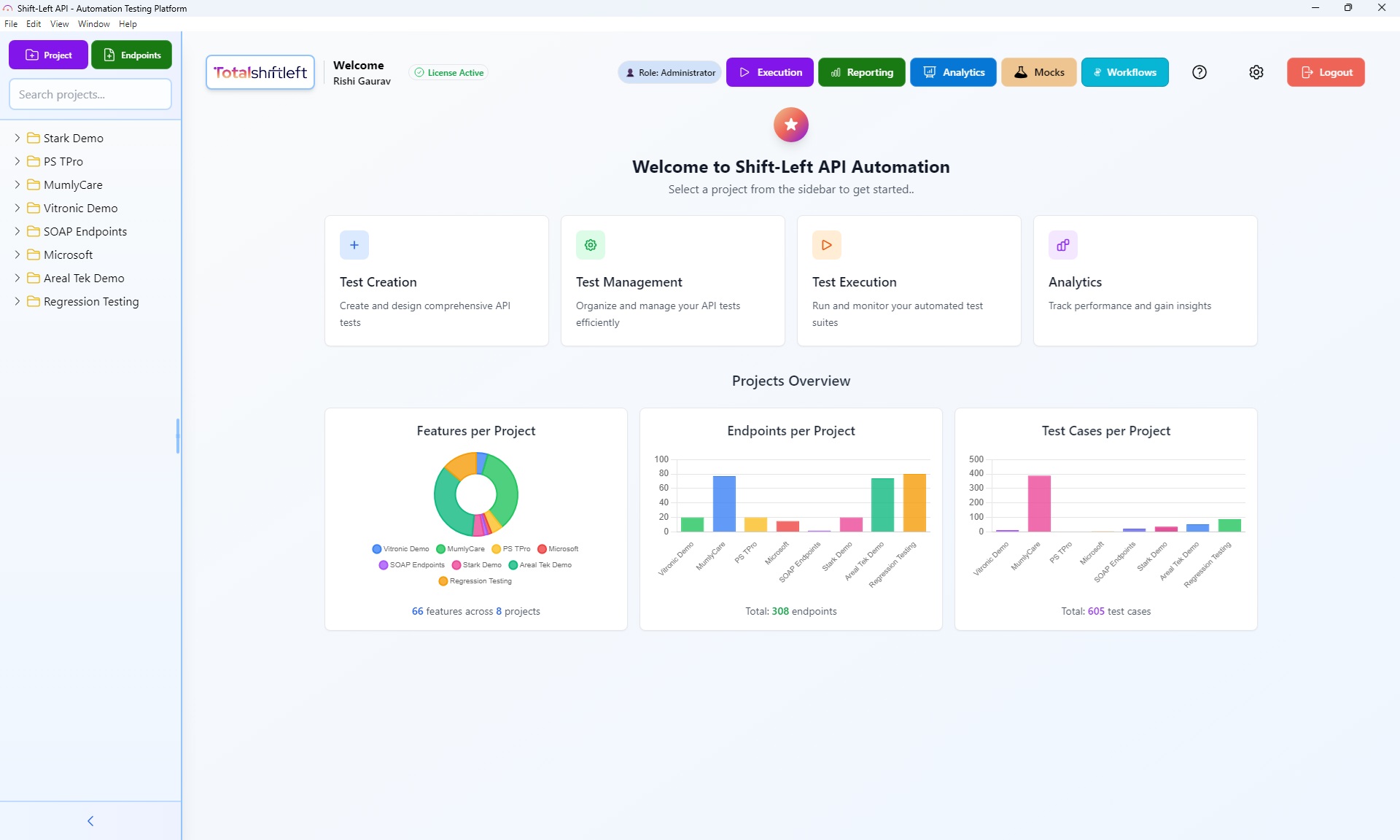This screenshot has width=1400, height=840.
Task: Click the star logo above welcome heading
Action: click(790, 125)
